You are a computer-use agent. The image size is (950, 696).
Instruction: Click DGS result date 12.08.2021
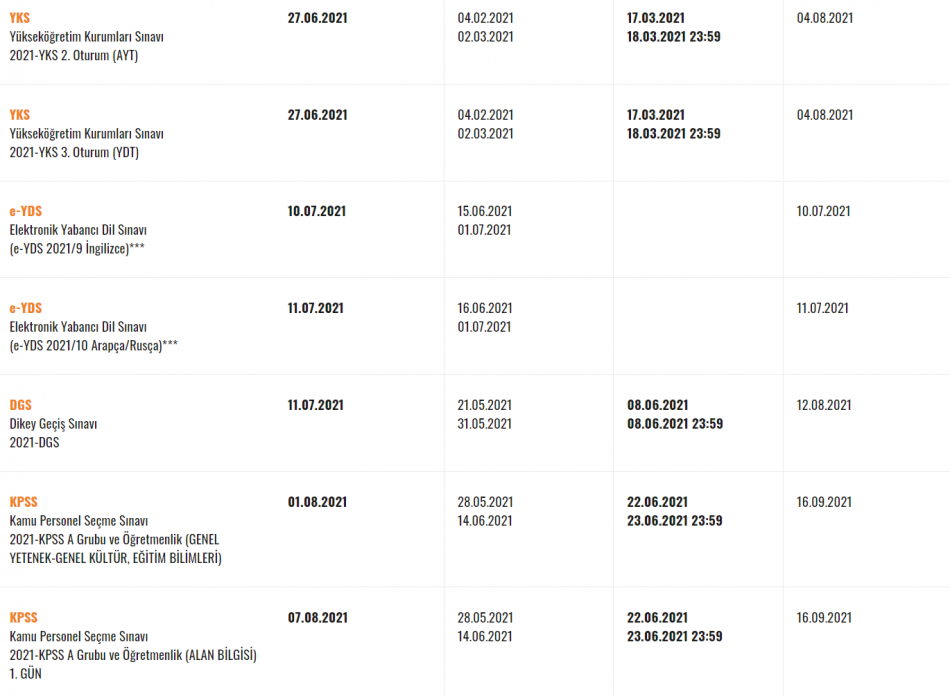(823, 405)
